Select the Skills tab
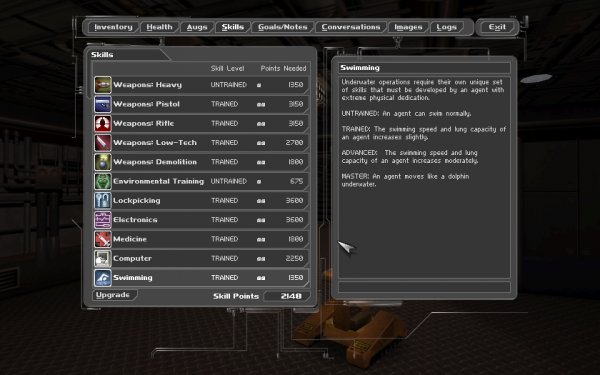Screen dimensions: 600x375 pos(233,27)
